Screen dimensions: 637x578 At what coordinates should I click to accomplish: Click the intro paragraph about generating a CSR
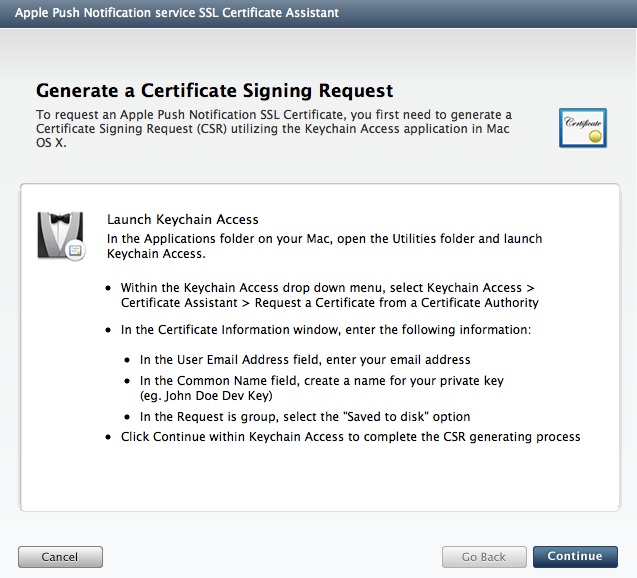tap(275, 128)
